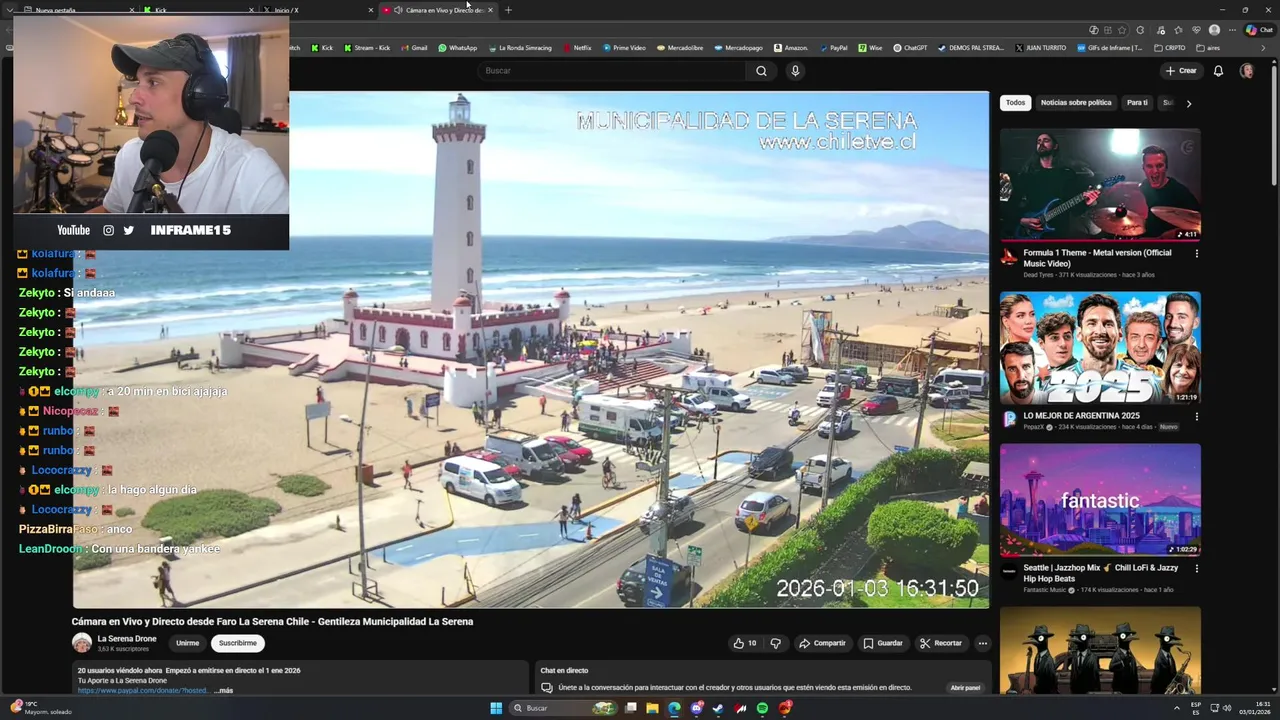Screen dimensions: 1280x720
Task: Open the Wise bookmark
Action: [870, 48]
